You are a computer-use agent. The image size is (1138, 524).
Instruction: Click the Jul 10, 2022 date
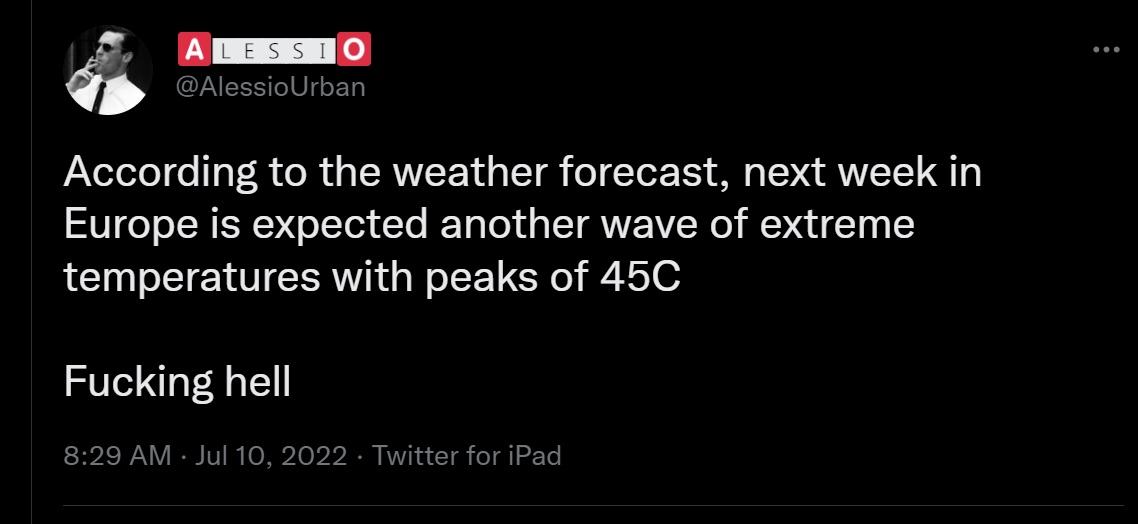[271, 456]
